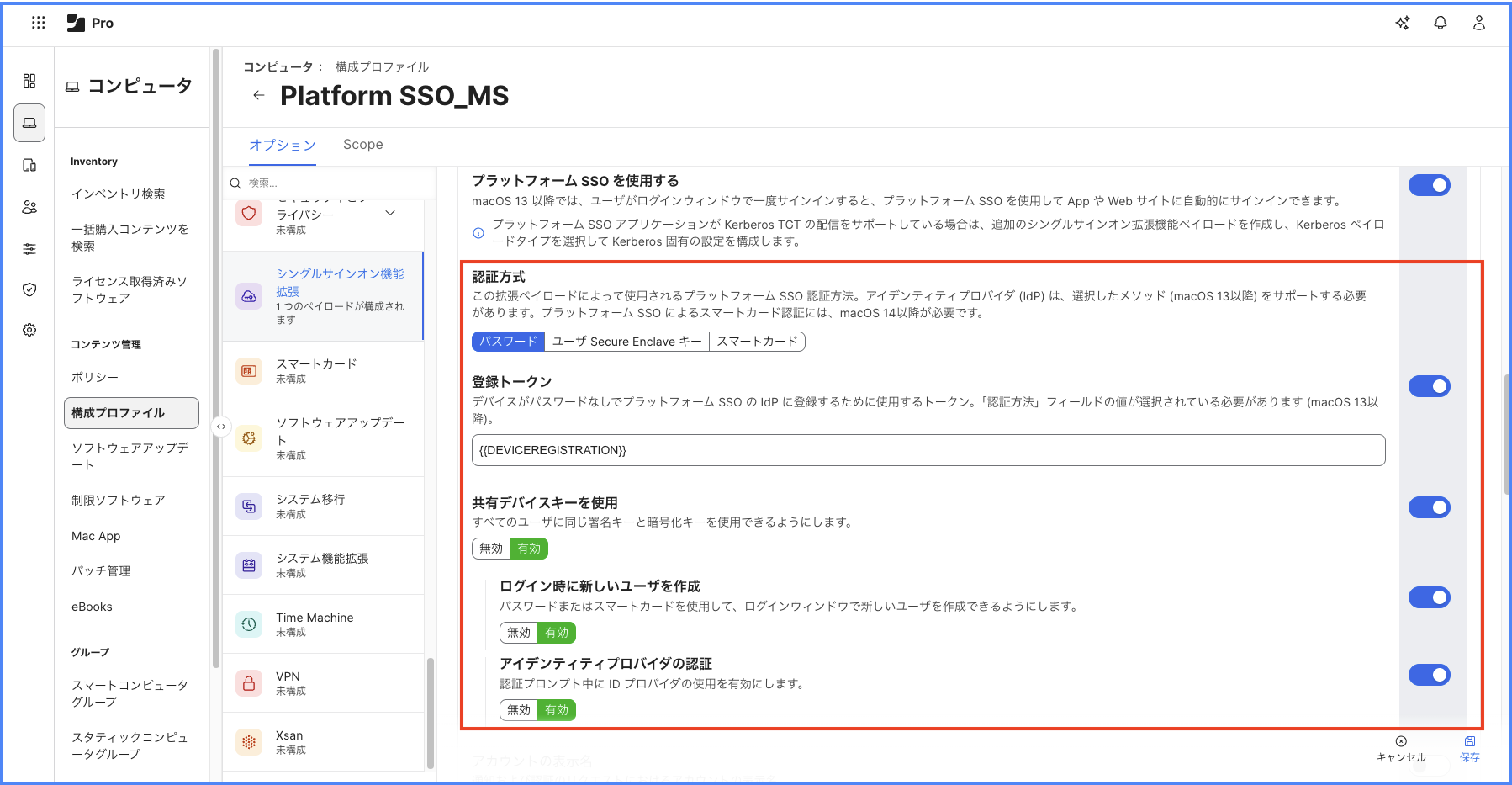This screenshot has width=1512, height=785.
Task: Expand the privacy payload chevron
Action: pos(390,213)
